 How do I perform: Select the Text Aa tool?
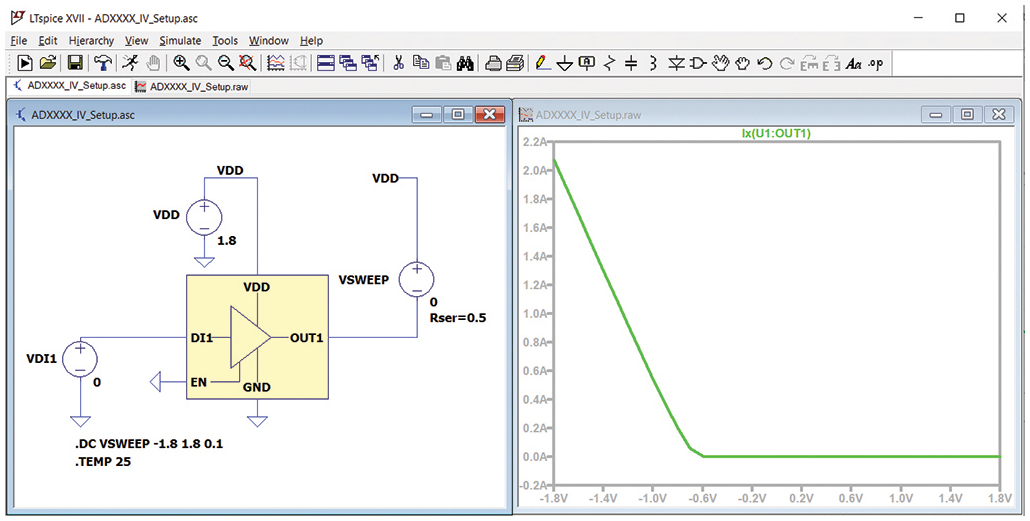tap(853, 63)
